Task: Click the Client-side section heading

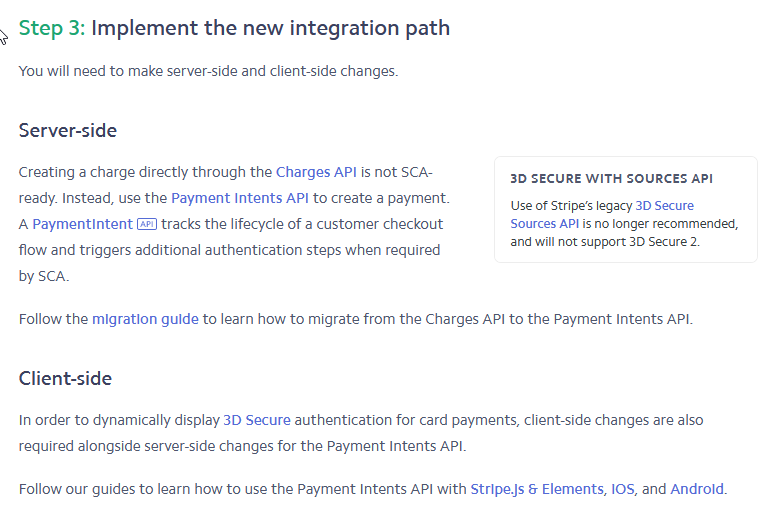Action: [65, 379]
